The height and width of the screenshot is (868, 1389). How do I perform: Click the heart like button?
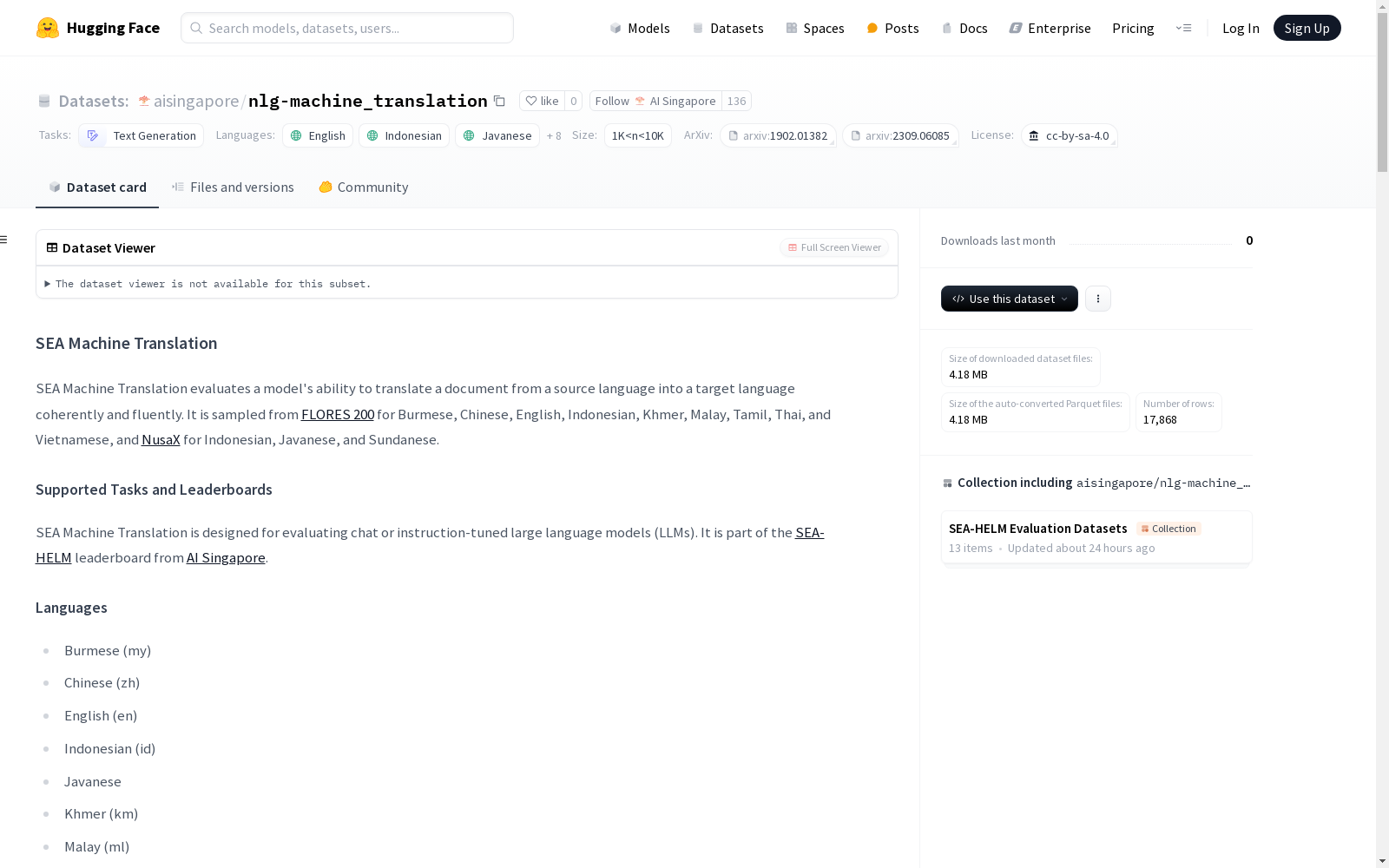tap(542, 101)
